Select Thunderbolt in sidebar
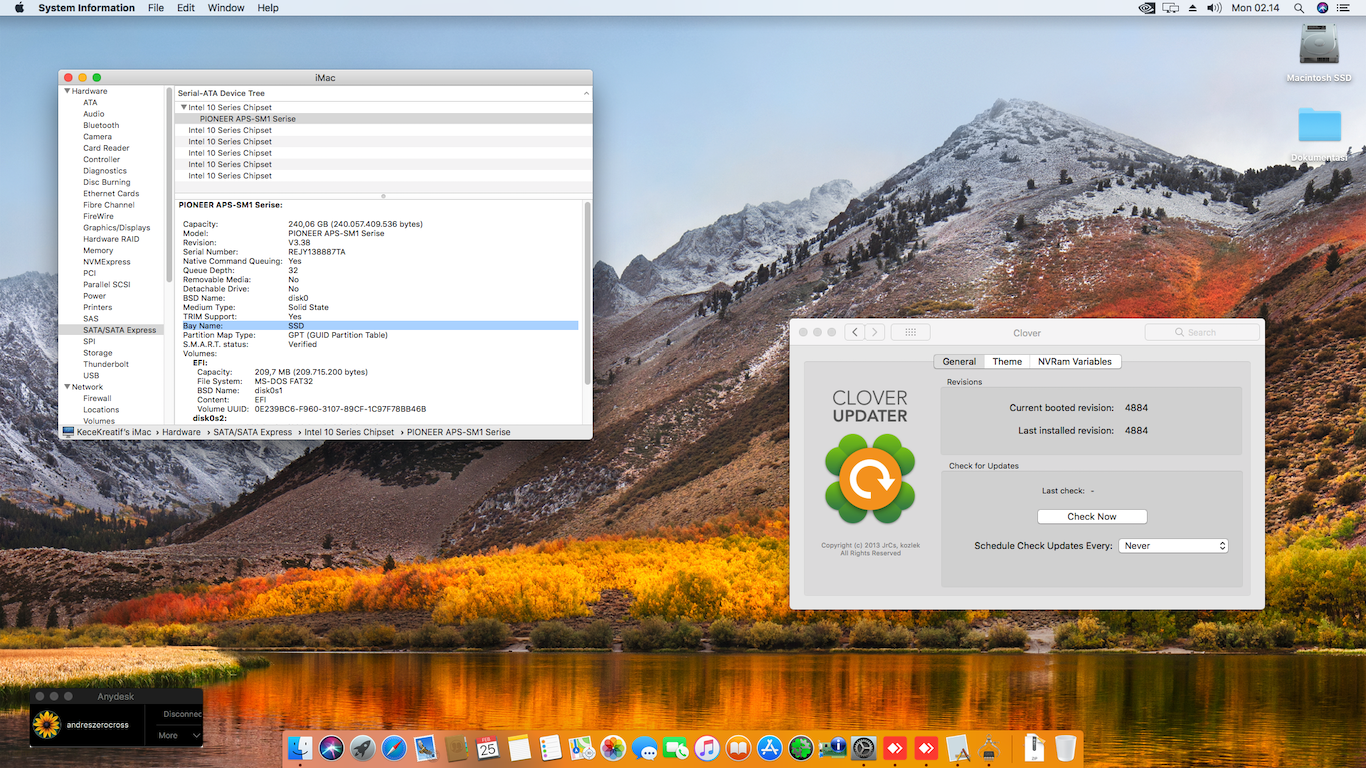 coord(106,364)
